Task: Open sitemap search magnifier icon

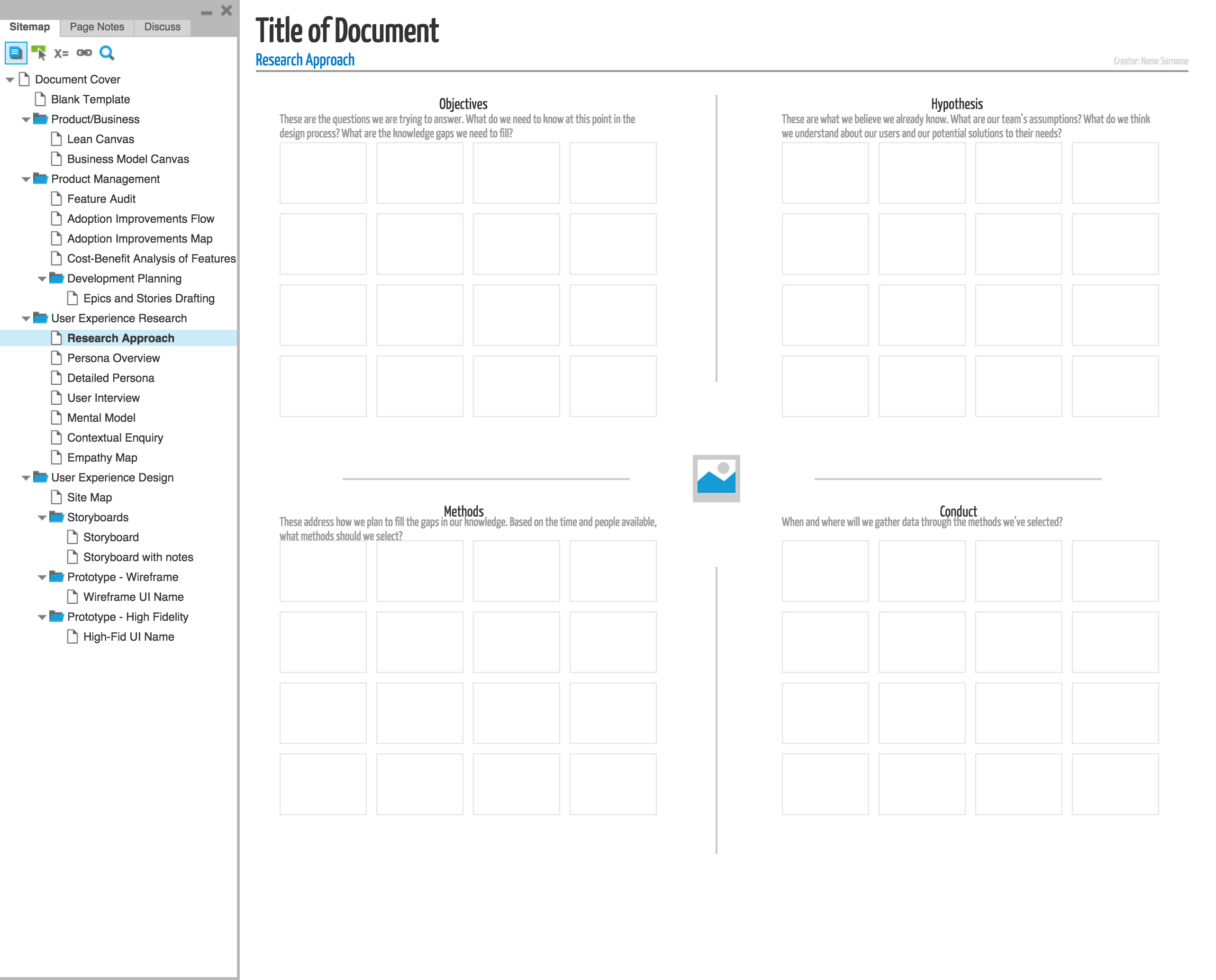Action: (x=107, y=53)
